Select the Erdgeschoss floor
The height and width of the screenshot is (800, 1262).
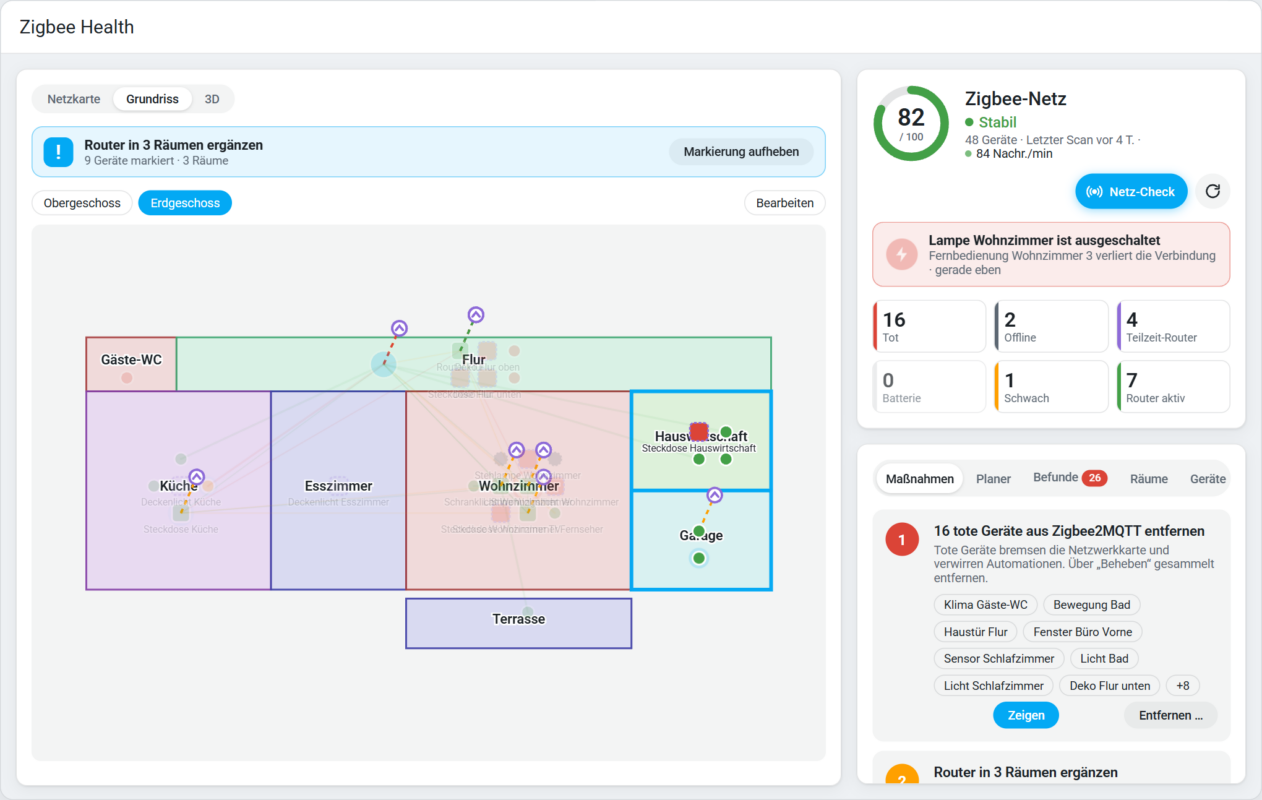(185, 203)
